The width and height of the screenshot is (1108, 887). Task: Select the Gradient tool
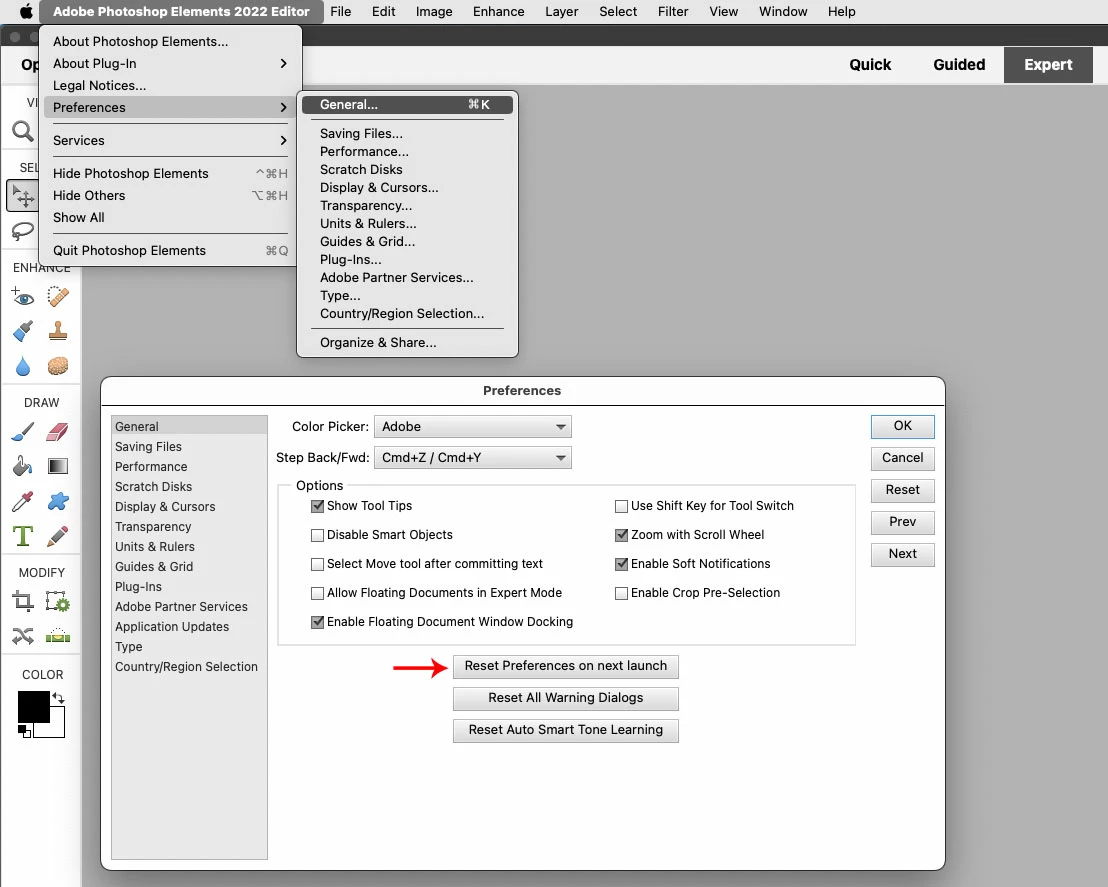[x=58, y=466]
